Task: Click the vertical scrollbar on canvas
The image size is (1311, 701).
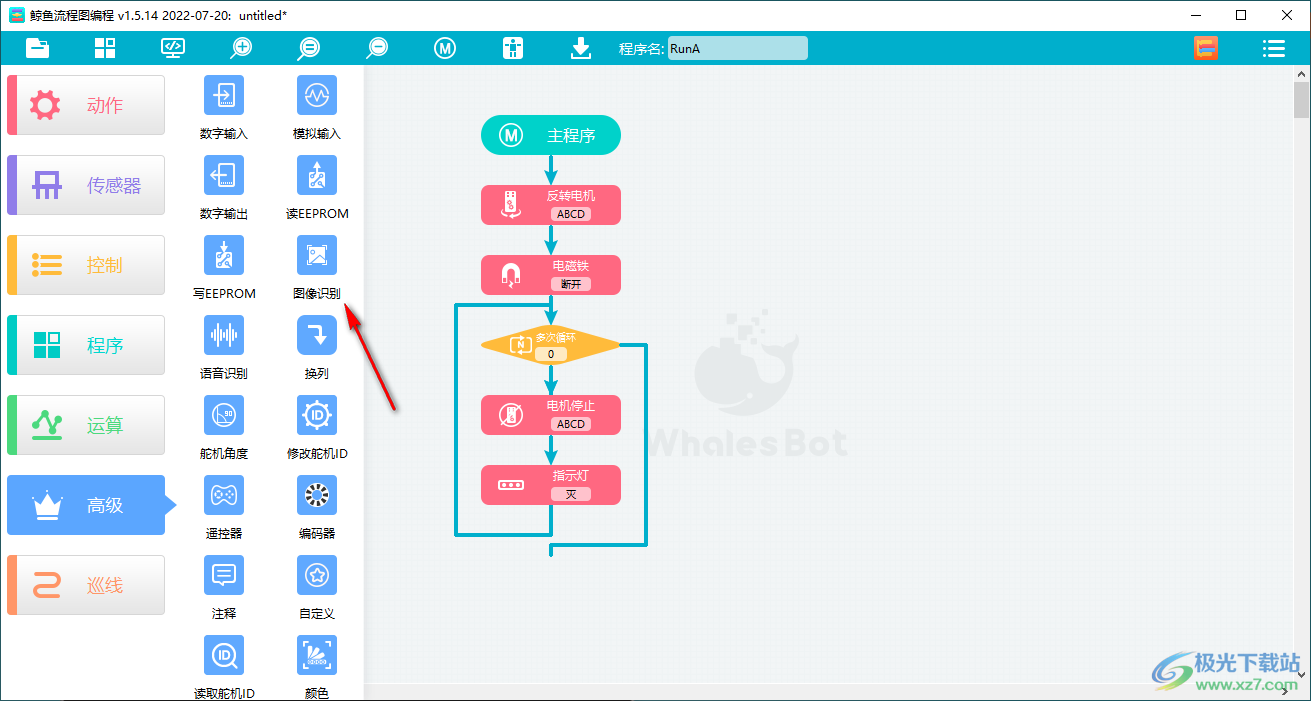Action: (x=1301, y=380)
